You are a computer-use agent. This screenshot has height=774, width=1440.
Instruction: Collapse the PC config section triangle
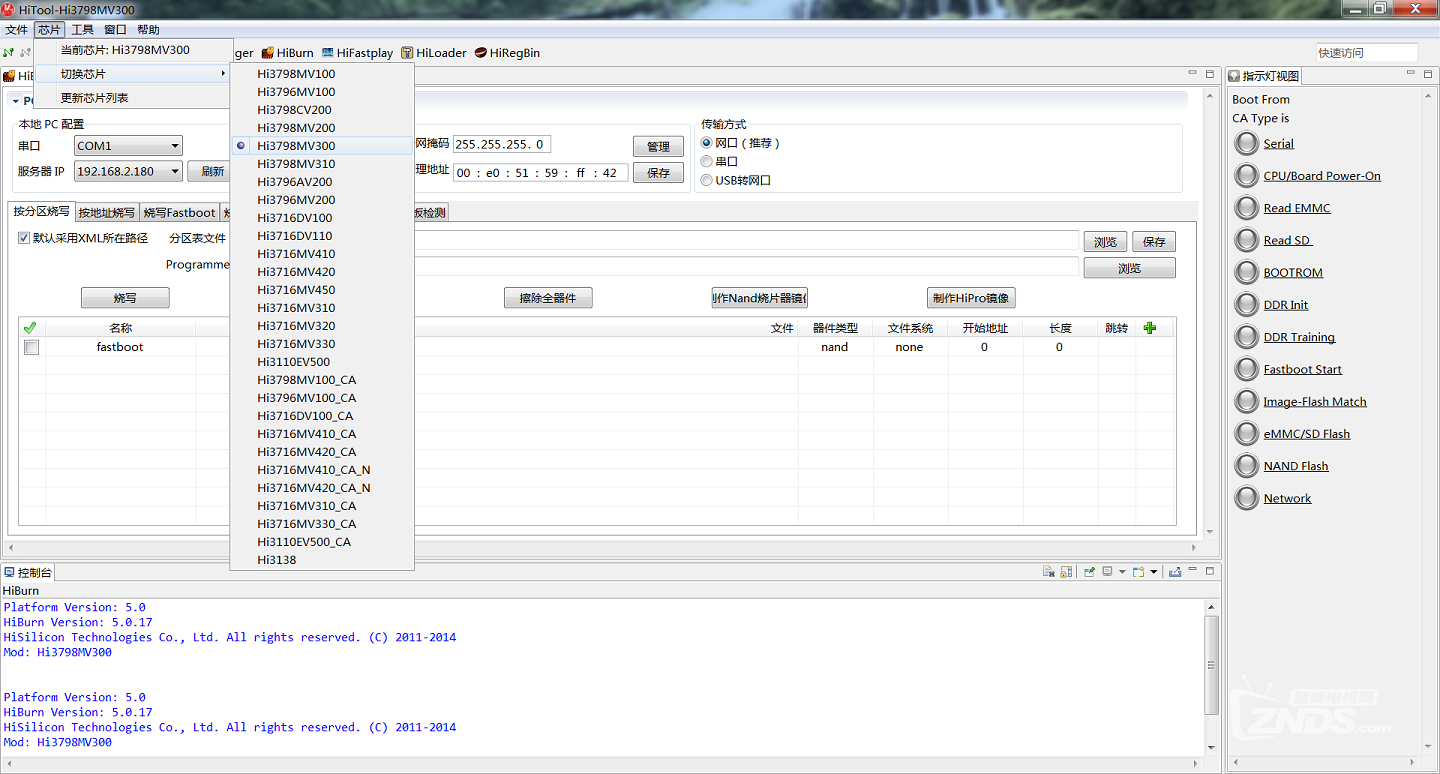pos(16,100)
